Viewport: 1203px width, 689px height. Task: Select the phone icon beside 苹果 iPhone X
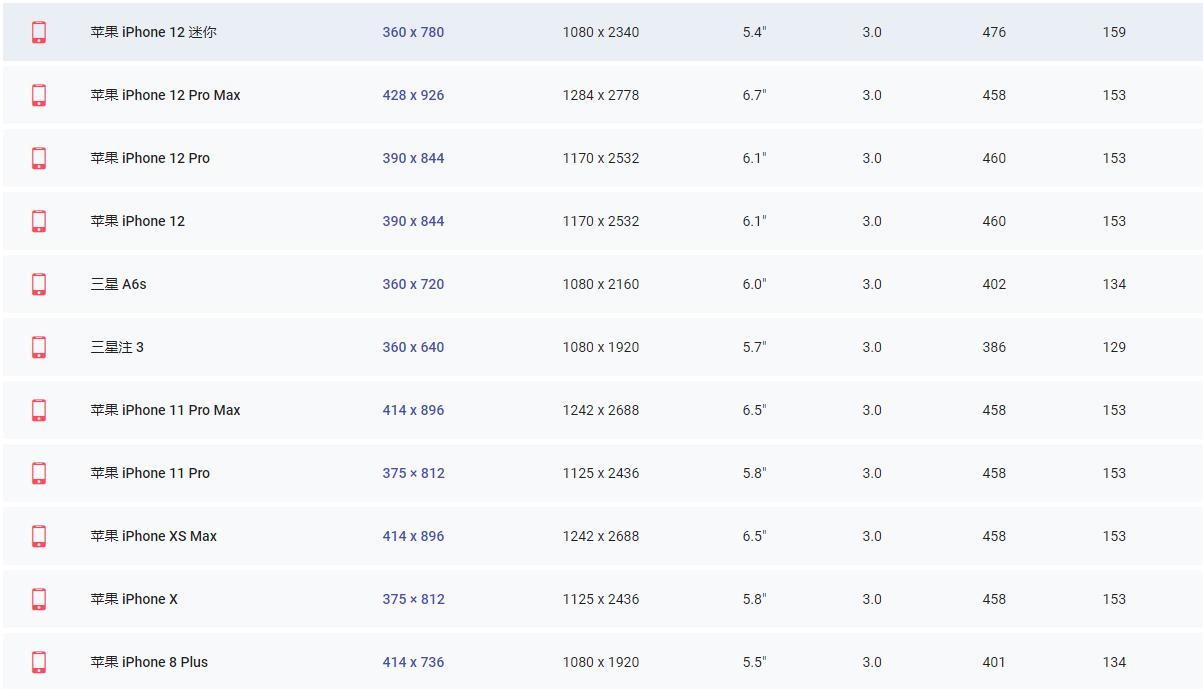[x=39, y=599]
